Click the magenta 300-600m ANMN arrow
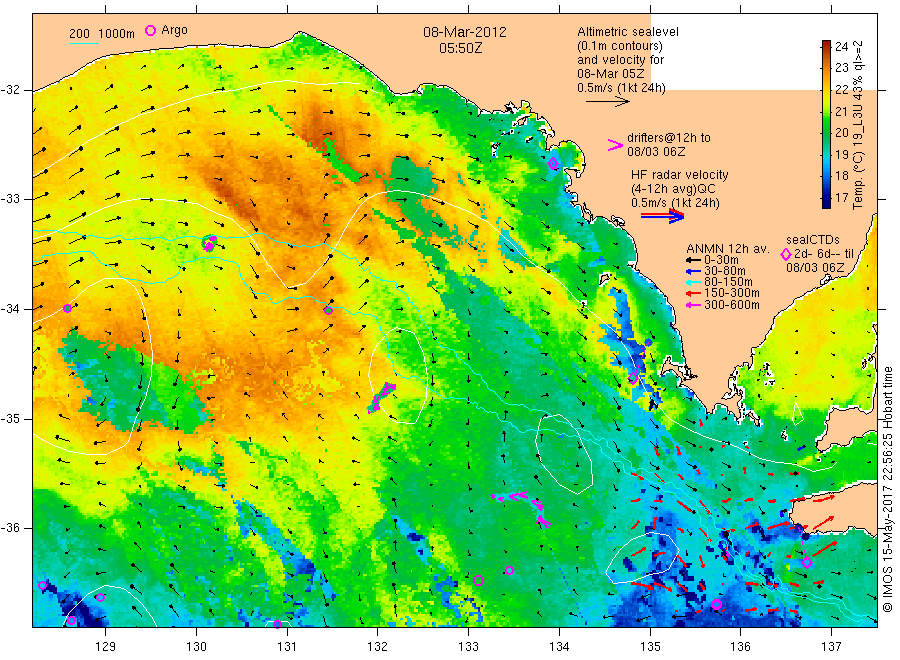900x660 pixels. click(693, 305)
